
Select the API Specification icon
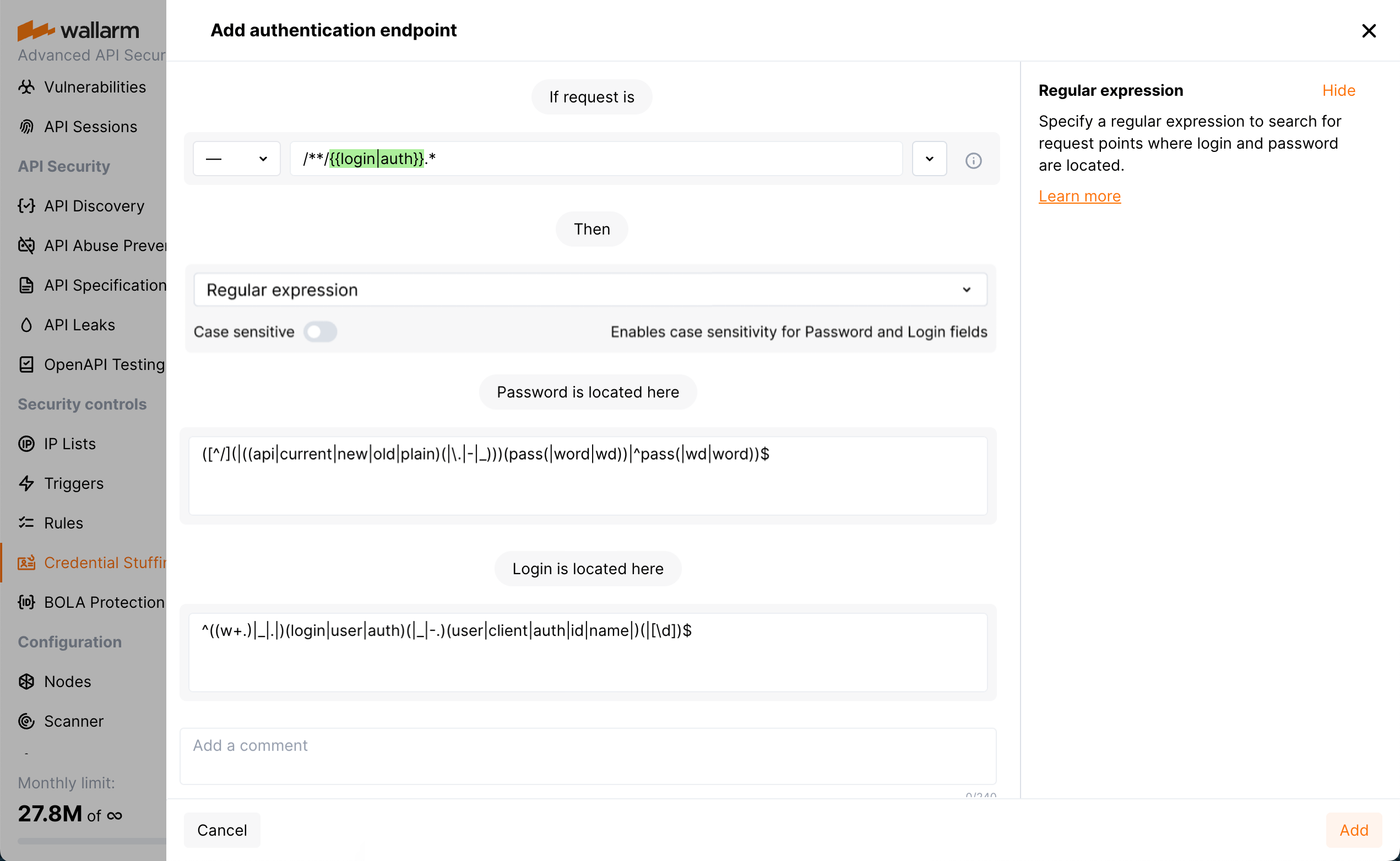point(26,285)
